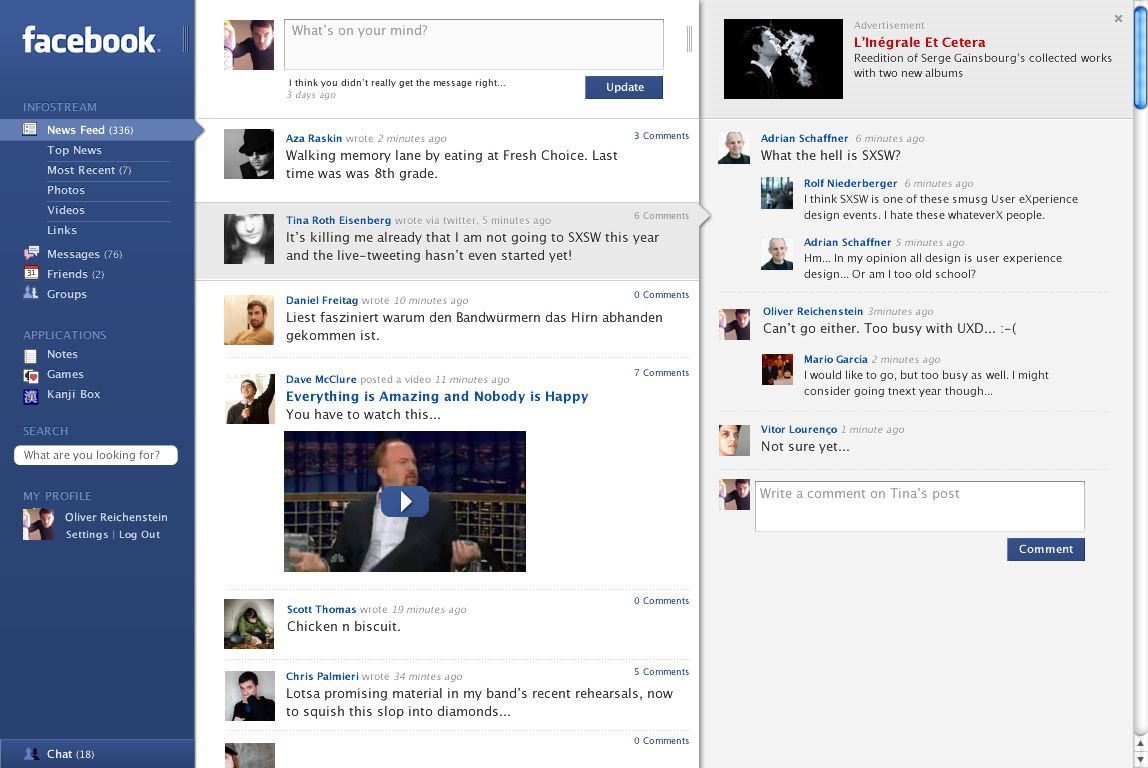Open Daniel Freitag's profile link
1148x768 pixels.
tap(321, 300)
